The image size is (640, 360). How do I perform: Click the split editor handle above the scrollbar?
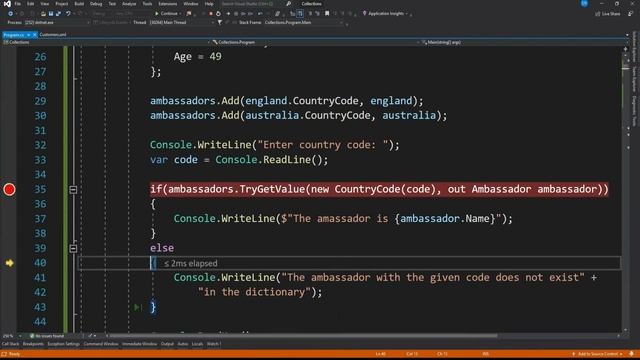[x=625, y=49]
